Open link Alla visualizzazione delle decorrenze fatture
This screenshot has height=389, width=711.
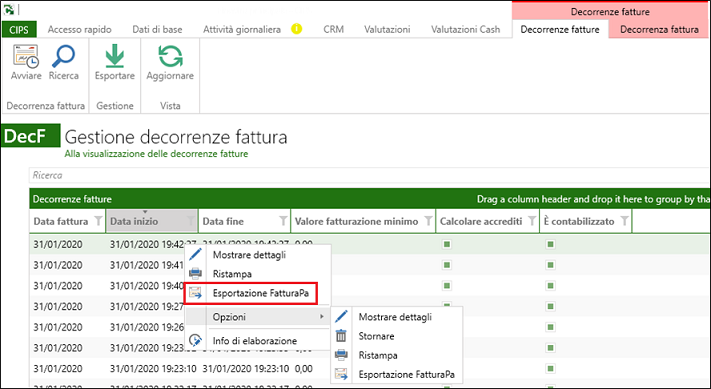[x=156, y=154]
